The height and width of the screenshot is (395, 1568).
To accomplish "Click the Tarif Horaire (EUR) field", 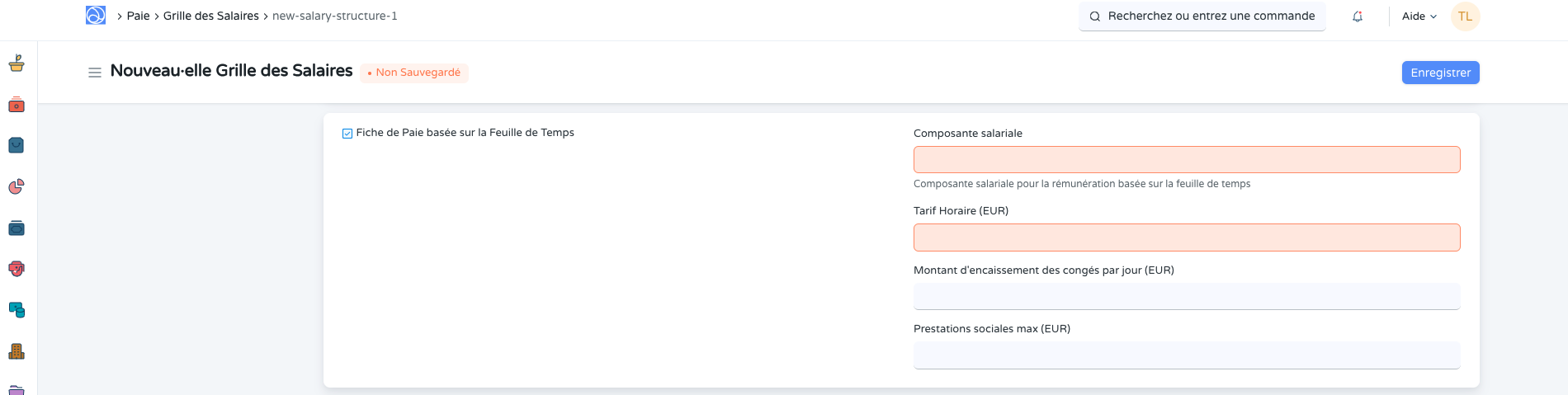I will coord(1186,237).
